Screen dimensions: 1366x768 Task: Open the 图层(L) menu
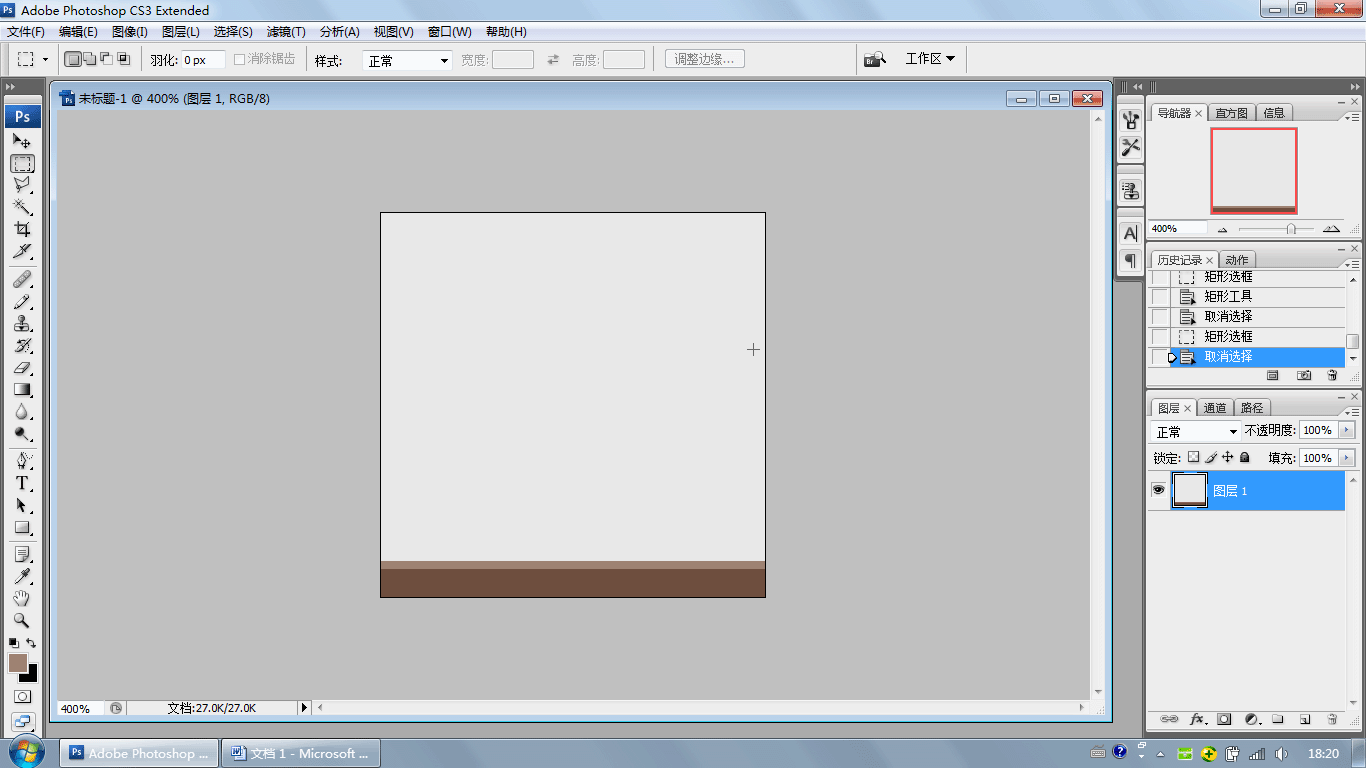coord(181,32)
